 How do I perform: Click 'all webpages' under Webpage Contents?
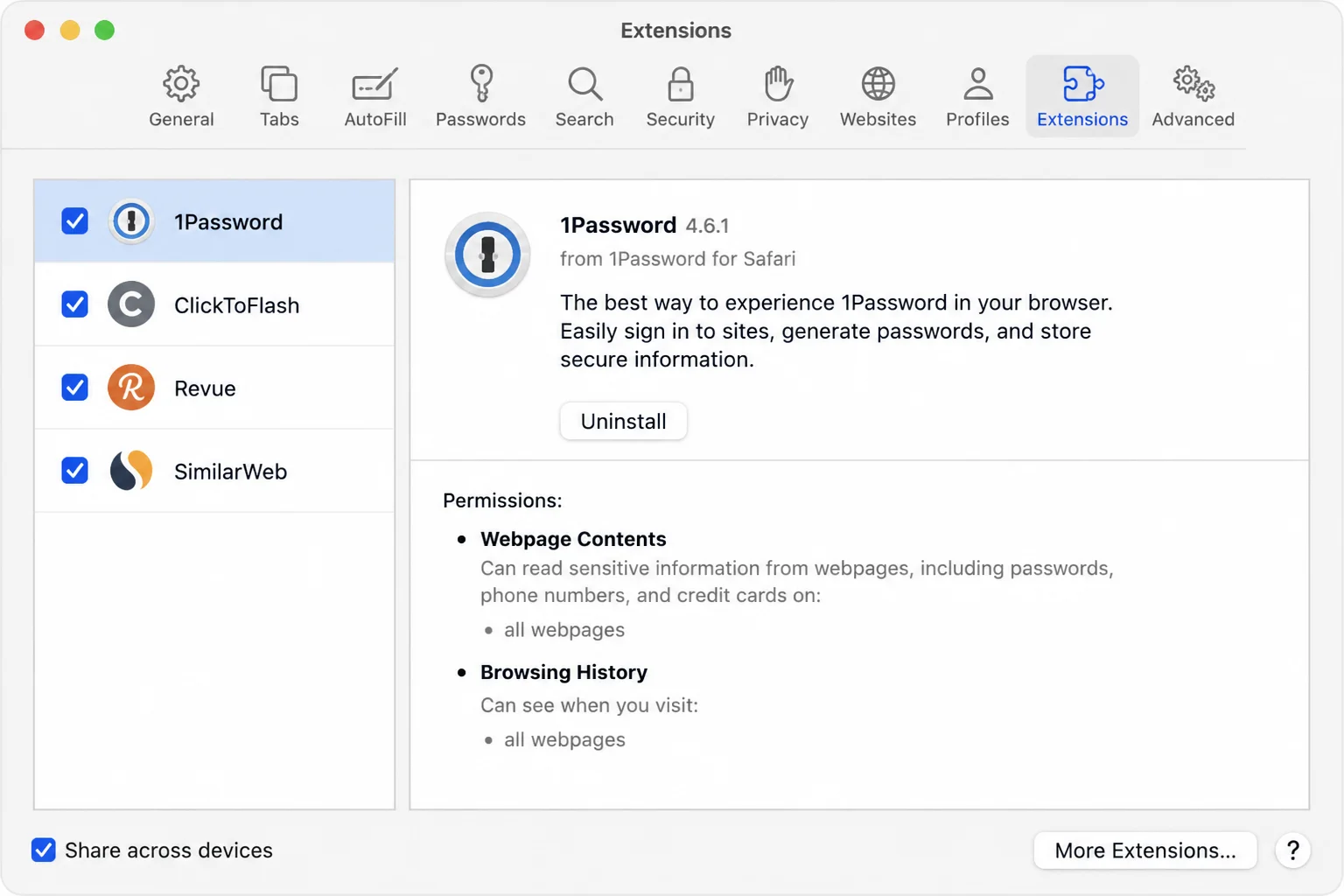click(x=564, y=630)
